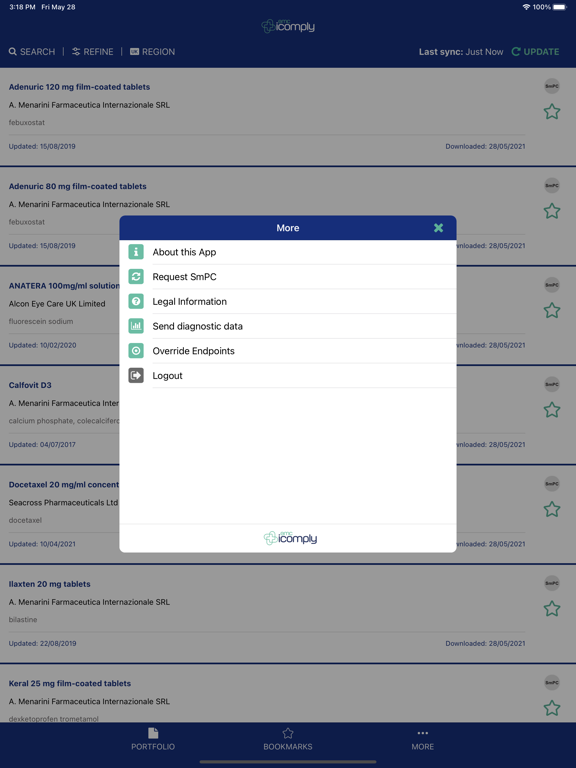
Task: Star the Ilaxten 20 mg tablets entry
Action: coord(552,609)
